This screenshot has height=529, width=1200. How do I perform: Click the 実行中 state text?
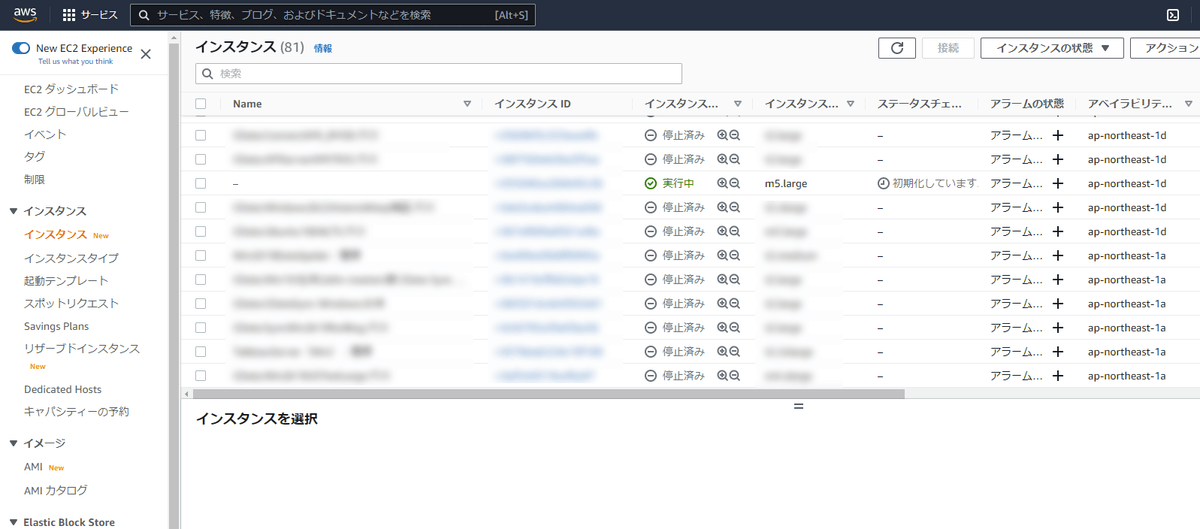pos(678,183)
